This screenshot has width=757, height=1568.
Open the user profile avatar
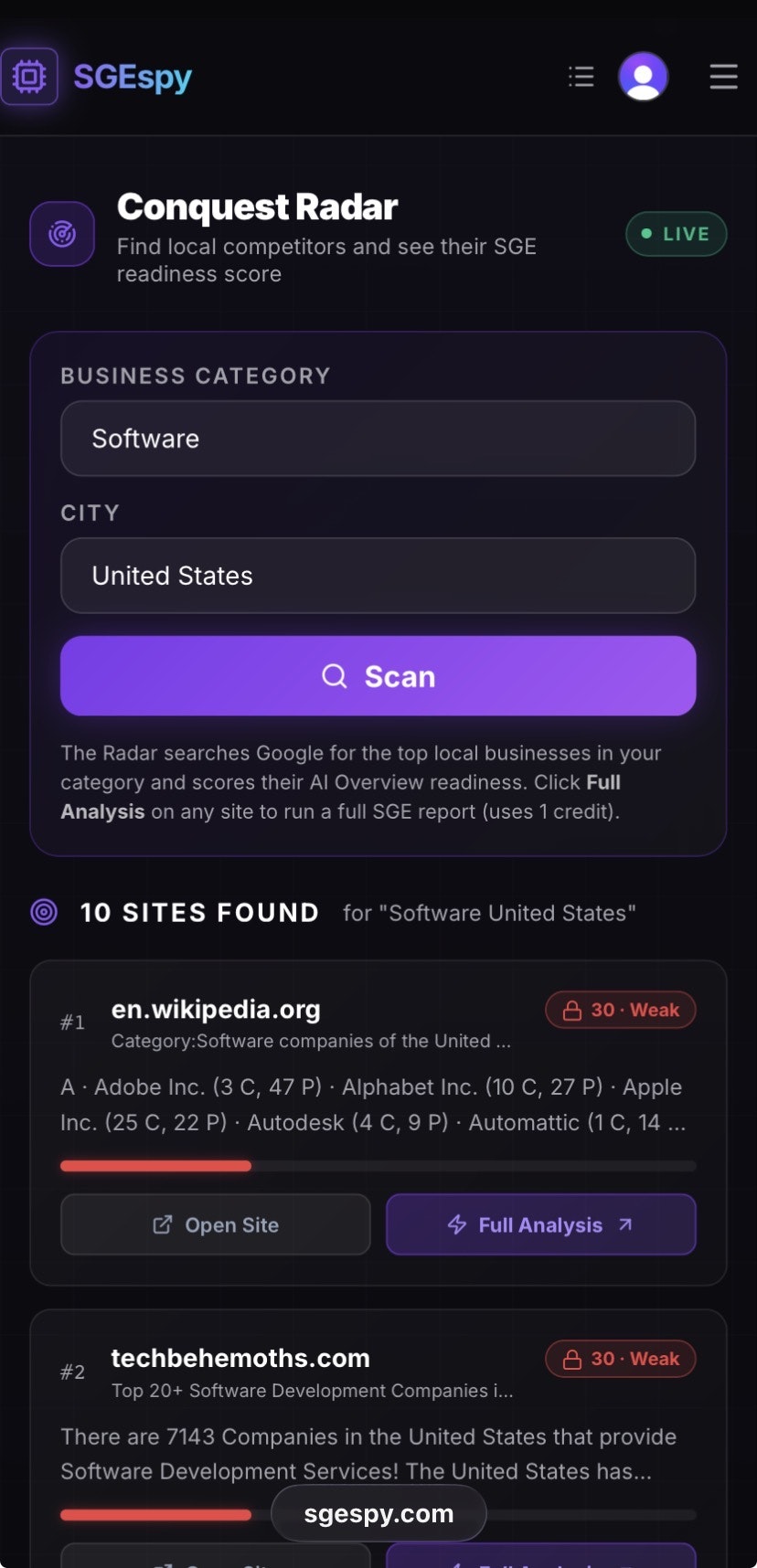[x=644, y=77]
